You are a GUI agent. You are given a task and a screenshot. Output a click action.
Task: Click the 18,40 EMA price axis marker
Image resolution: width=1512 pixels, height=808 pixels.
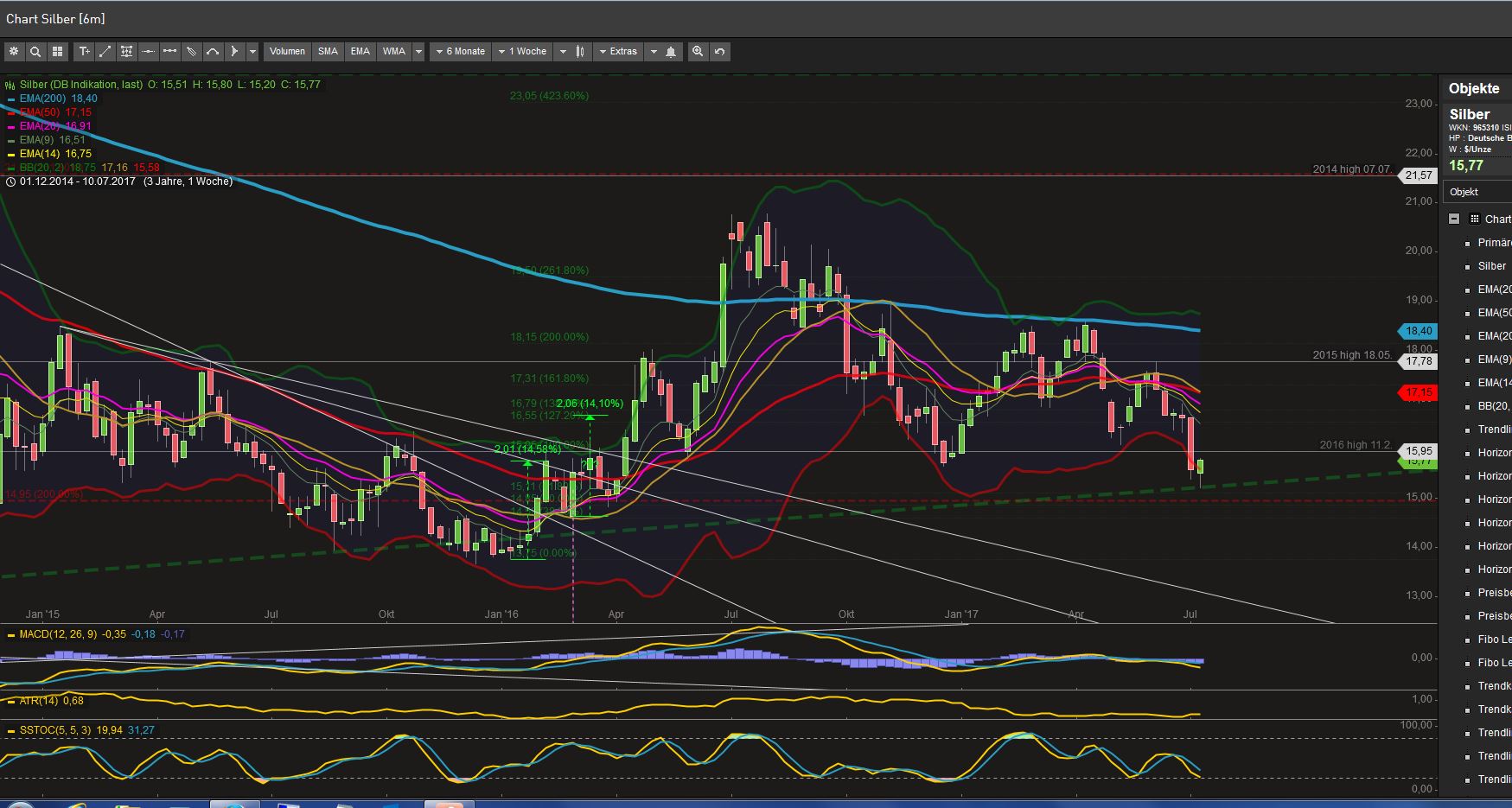point(1416,331)
